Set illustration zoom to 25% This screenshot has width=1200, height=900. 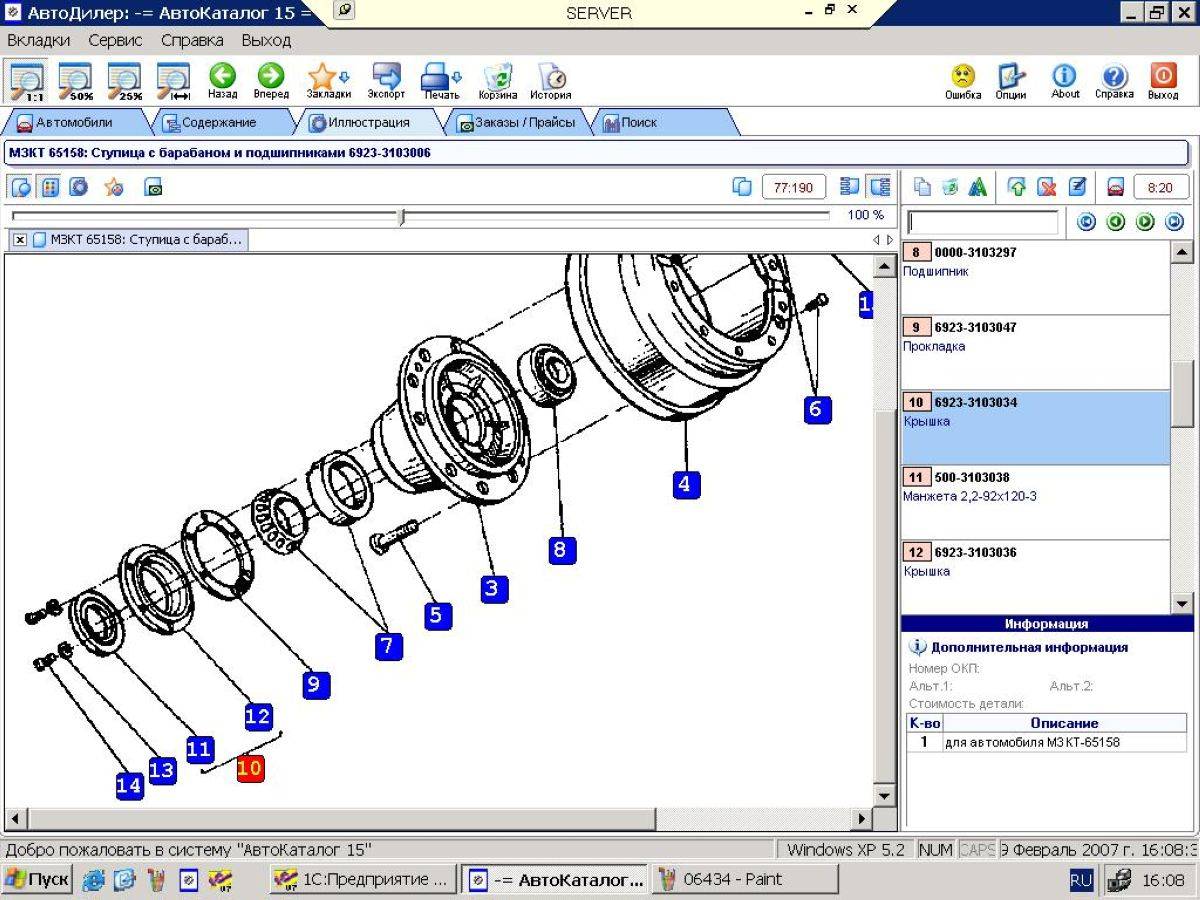coord(125,81)
